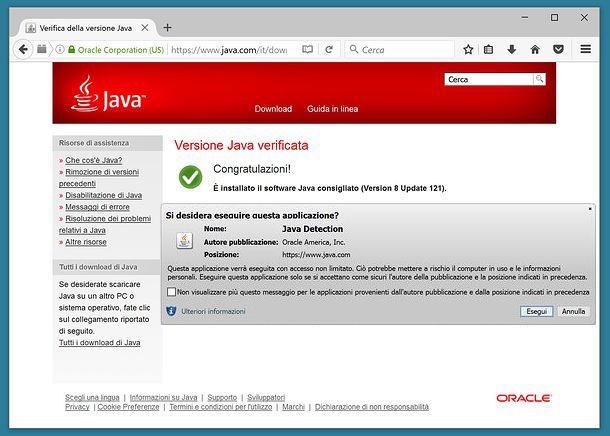Save to Pocket icon
610x436 pixels.
tap(558, 49)
